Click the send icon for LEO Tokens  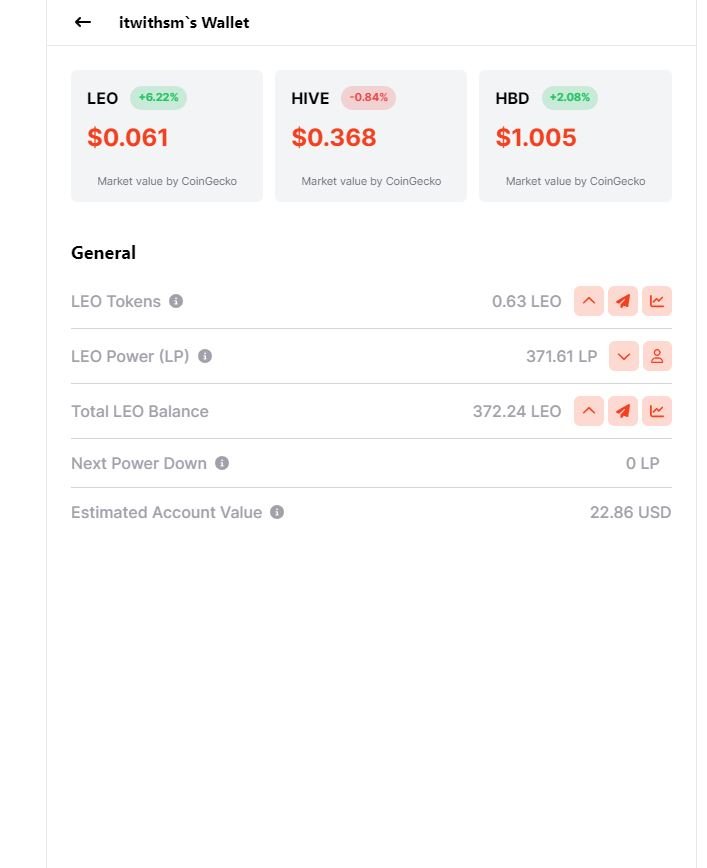(x=623, y=301)
